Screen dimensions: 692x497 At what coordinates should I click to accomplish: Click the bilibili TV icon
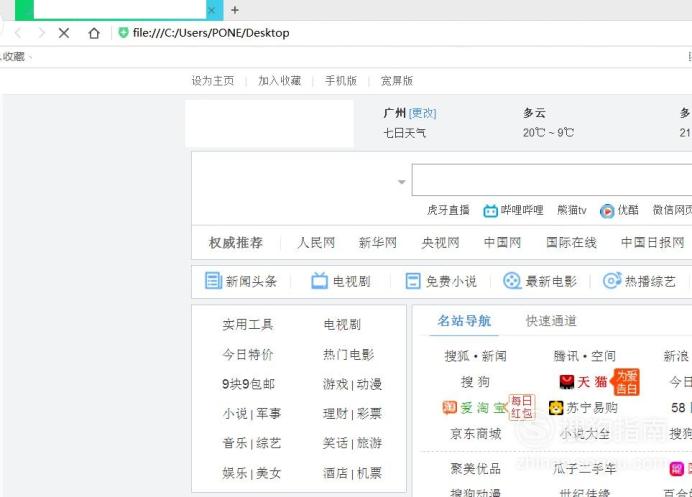point(490,211)
